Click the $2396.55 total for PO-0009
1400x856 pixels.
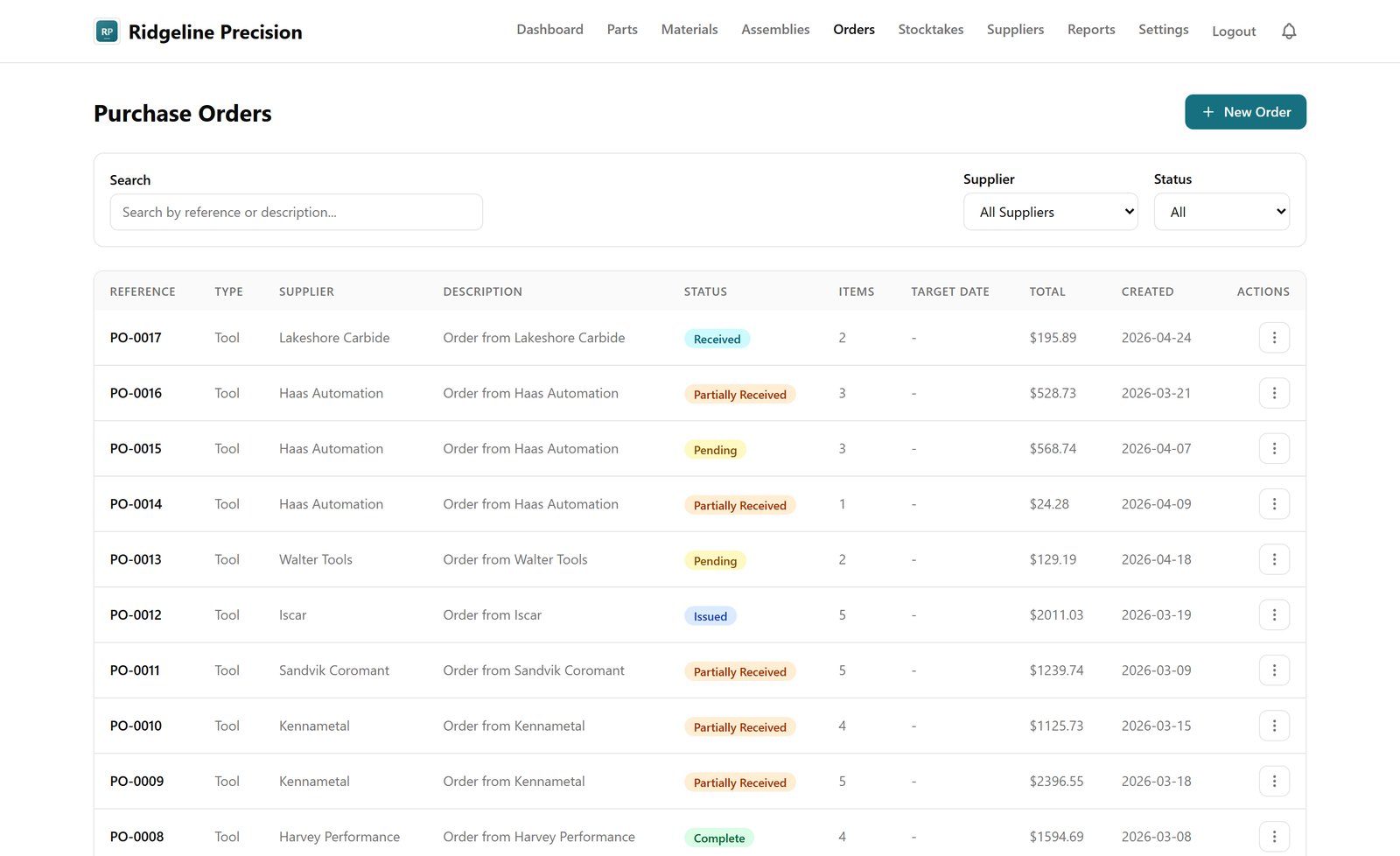click(x=1056, y=781)
